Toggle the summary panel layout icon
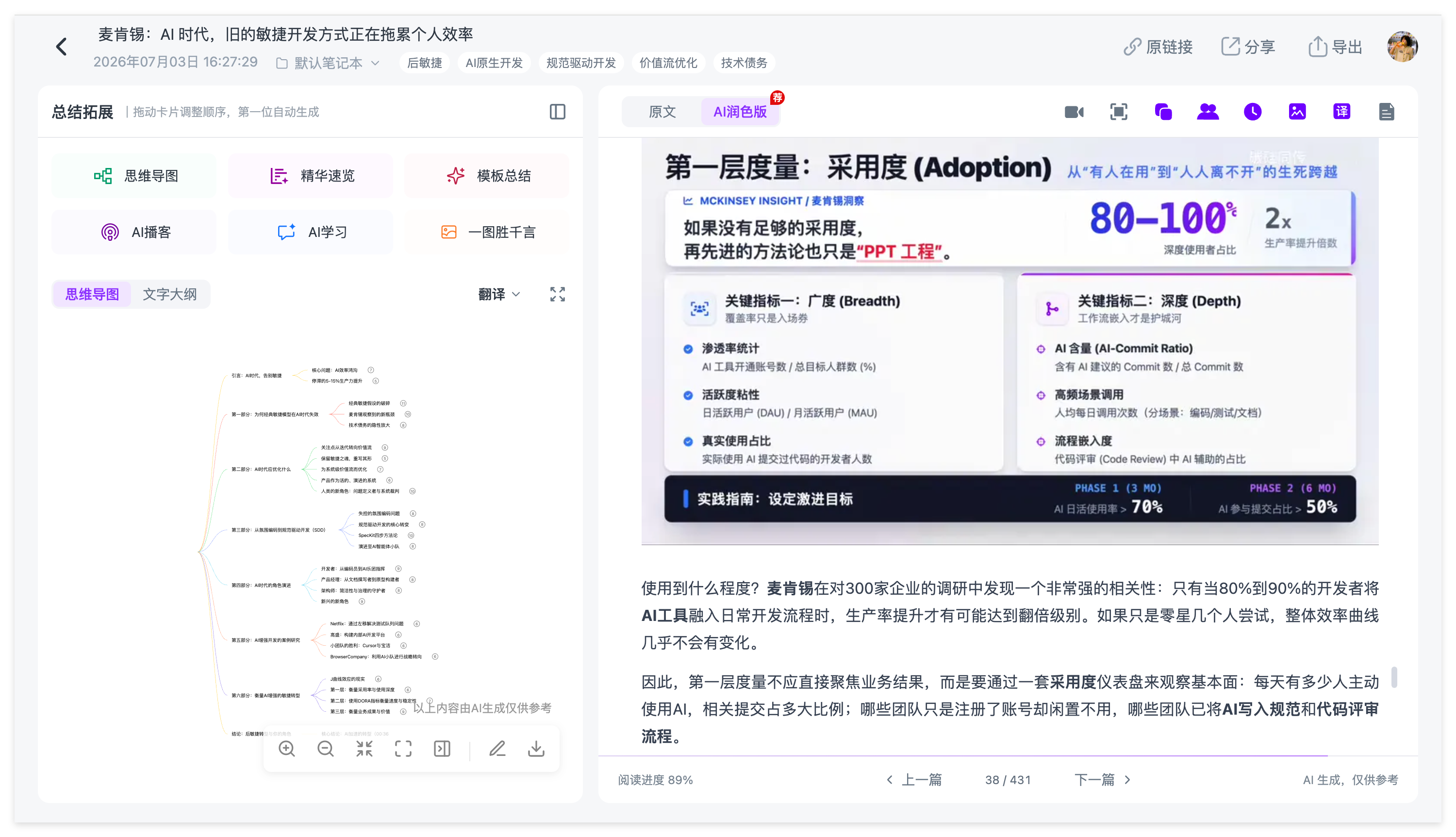This screenshot has width=1456, height=837. 557,112
